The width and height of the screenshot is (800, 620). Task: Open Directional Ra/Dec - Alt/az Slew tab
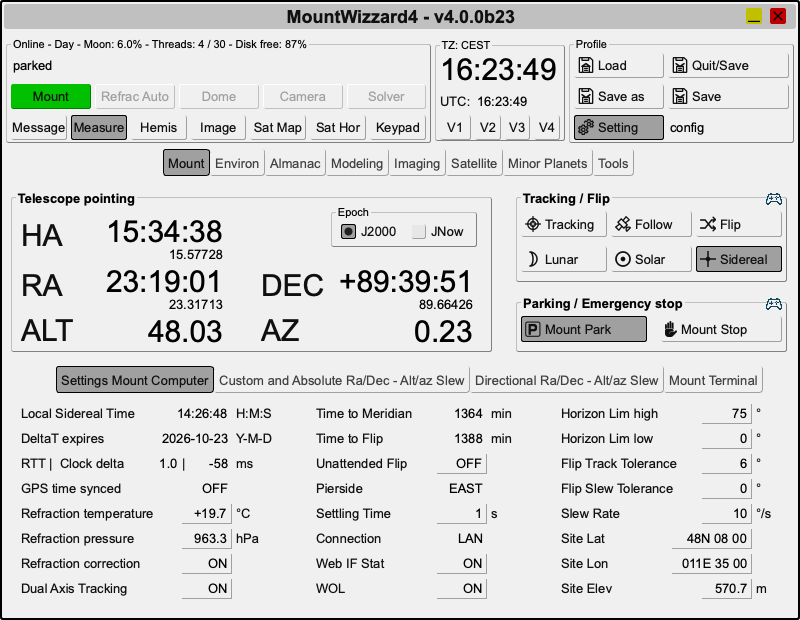[566, 381]
